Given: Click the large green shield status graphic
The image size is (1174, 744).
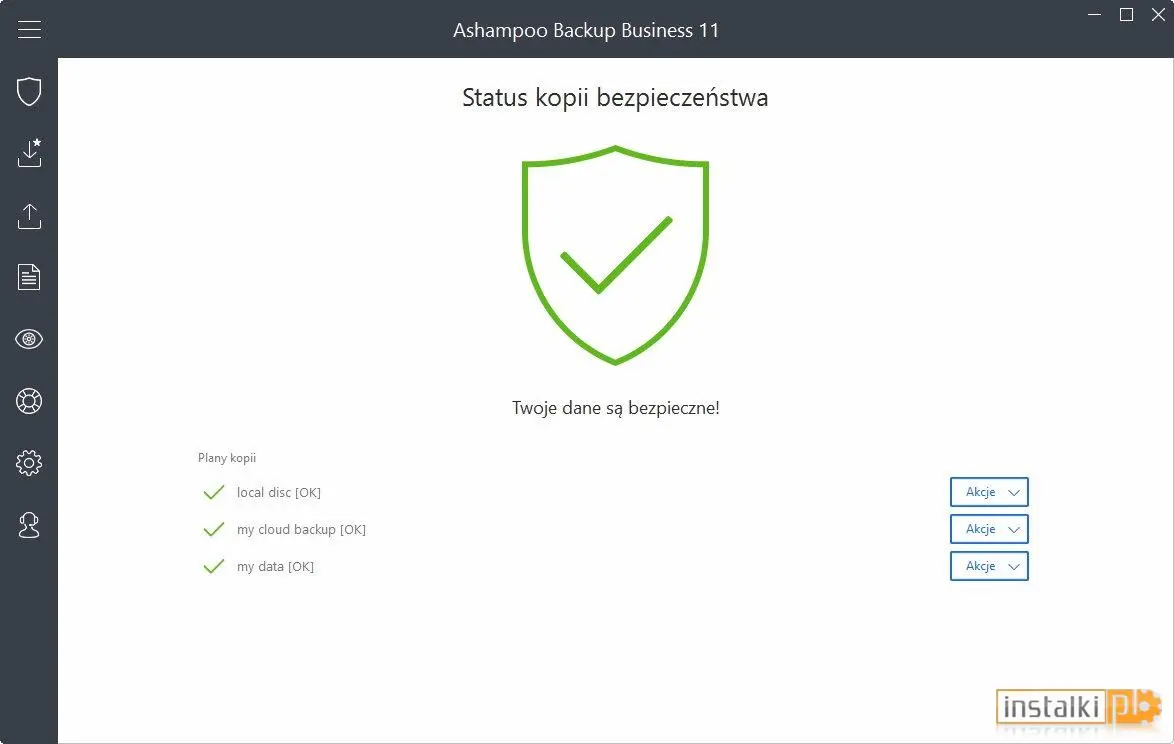Looking at the screenshot, I should tap(615, 254).
